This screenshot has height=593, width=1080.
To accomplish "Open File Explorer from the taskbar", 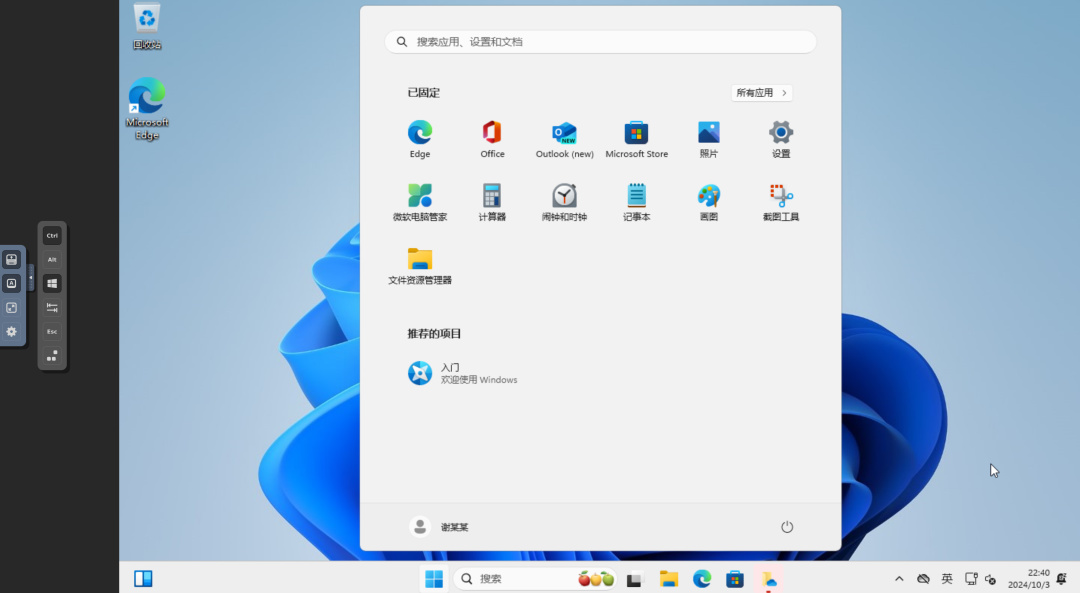I will [668, 579].
